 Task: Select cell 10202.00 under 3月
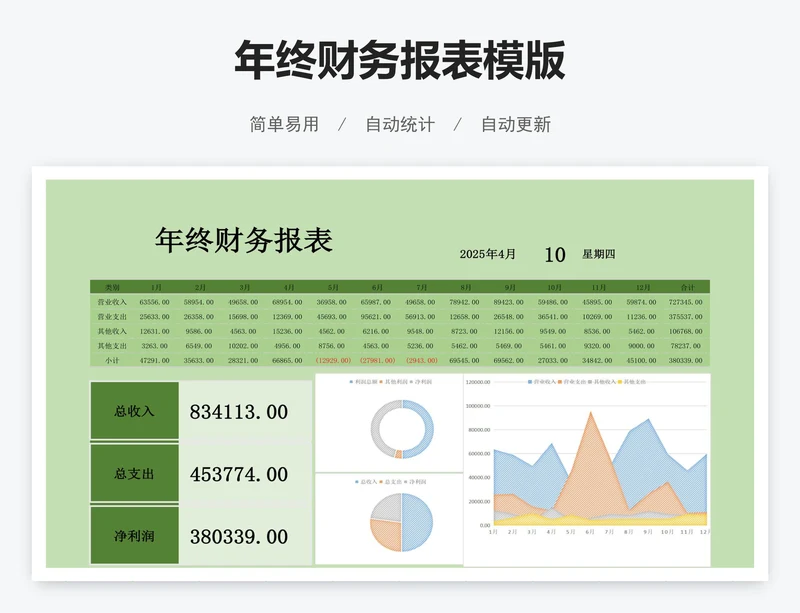[243, 346]
